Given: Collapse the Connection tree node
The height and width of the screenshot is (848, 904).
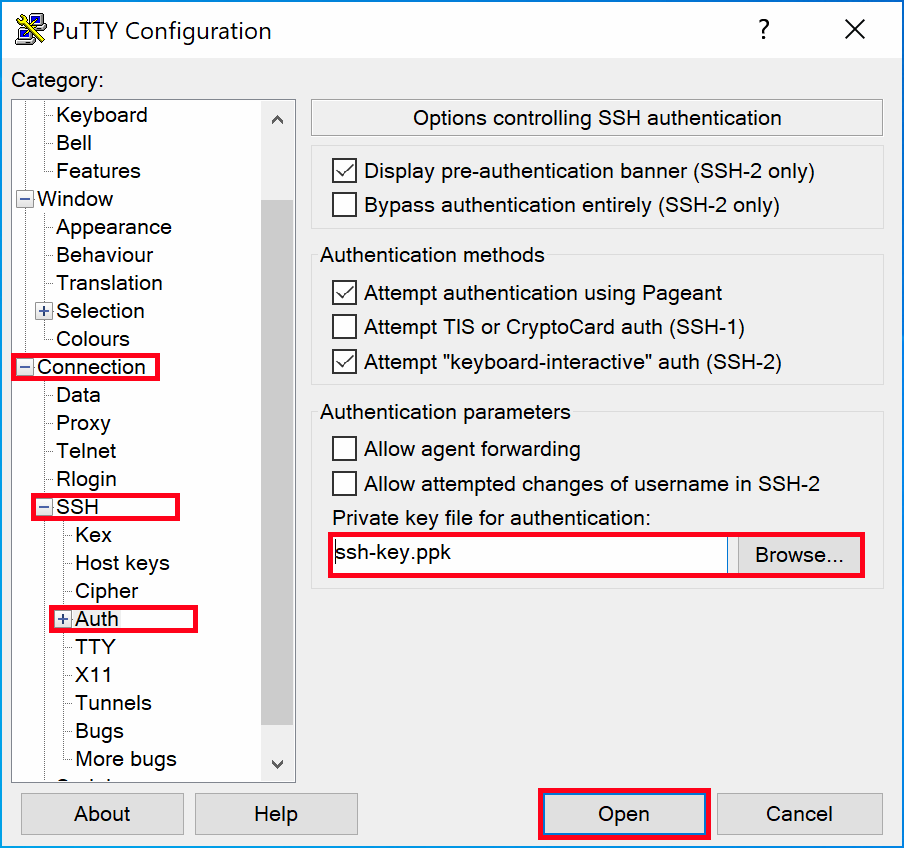Looking at the screenshot, I should point(25,367).
